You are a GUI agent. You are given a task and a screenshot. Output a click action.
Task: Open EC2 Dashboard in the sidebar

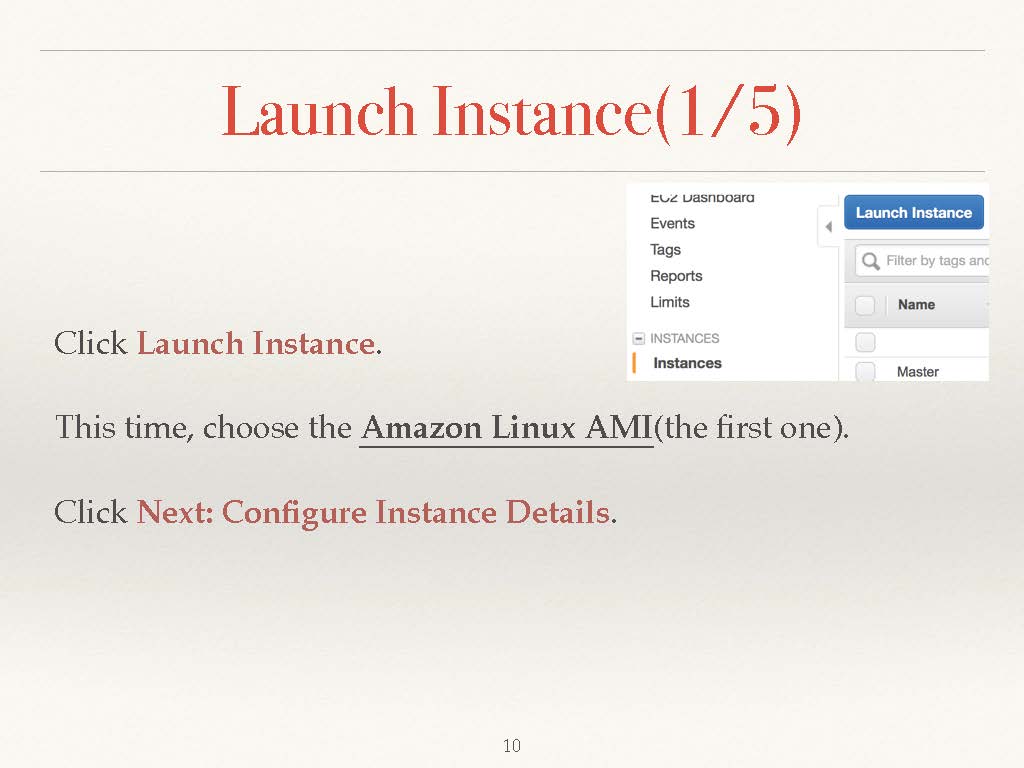[x=702, y=198]
